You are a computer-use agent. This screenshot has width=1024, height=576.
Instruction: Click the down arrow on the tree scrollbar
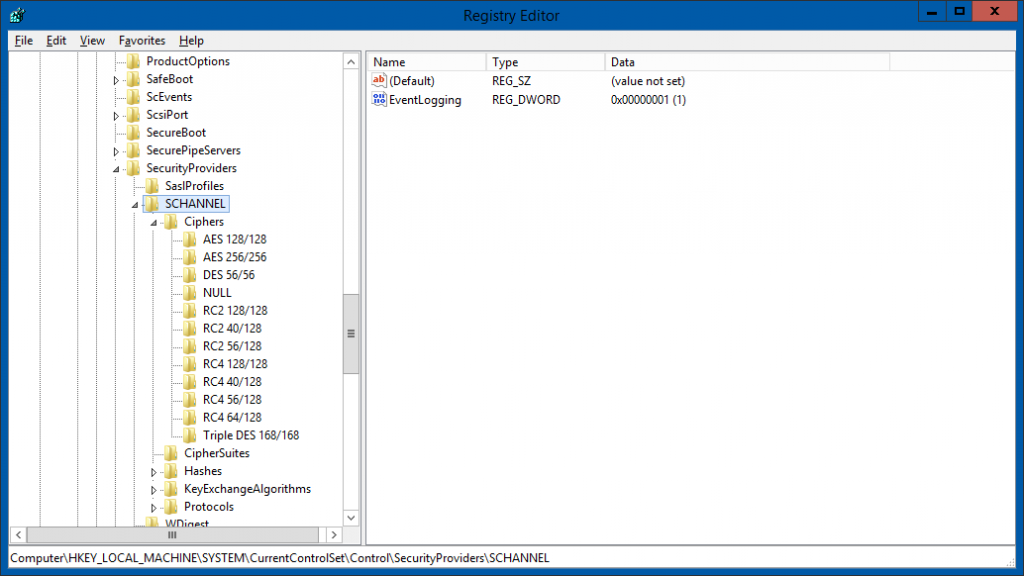[351, 517]
